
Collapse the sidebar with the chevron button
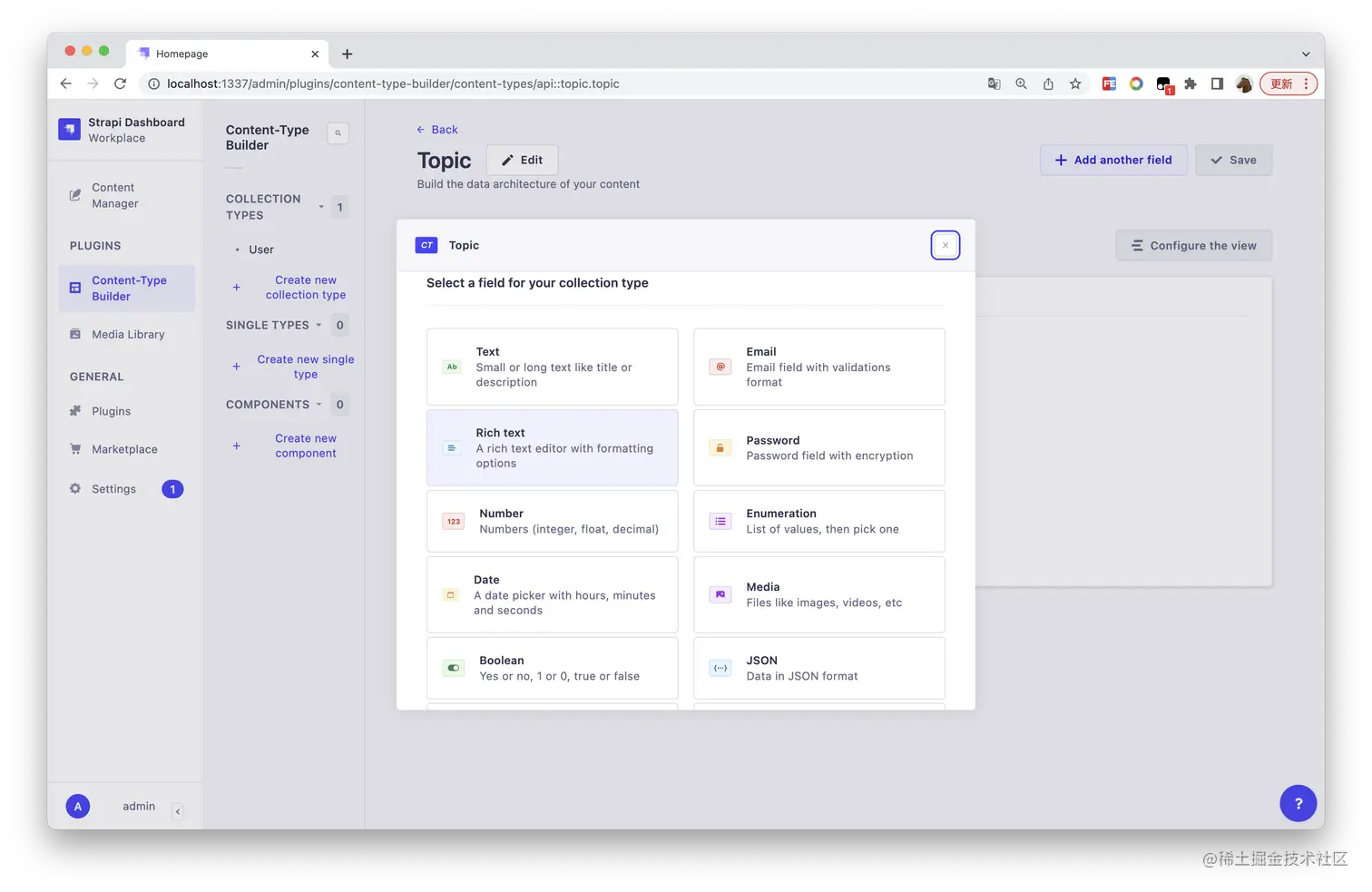(178, 811)
